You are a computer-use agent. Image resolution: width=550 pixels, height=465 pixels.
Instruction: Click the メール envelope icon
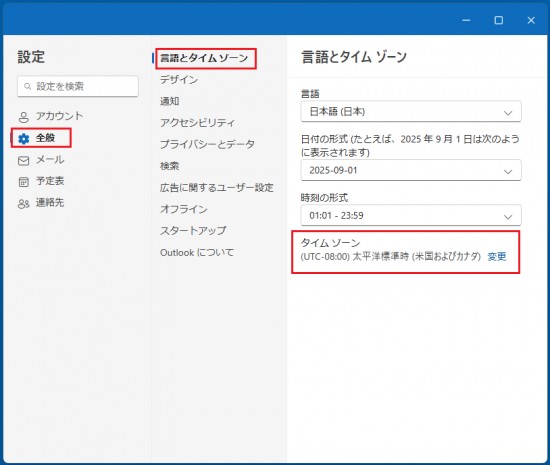coord(24,161)
